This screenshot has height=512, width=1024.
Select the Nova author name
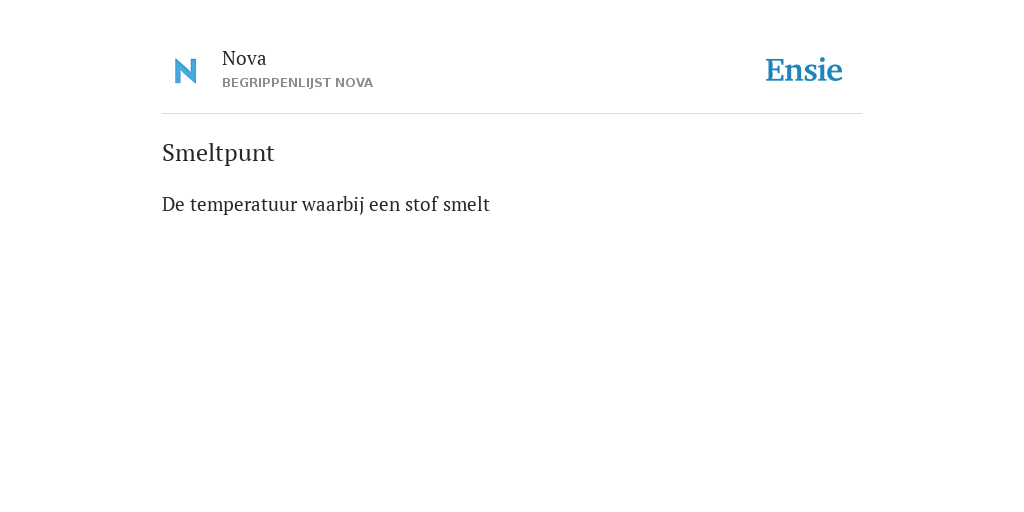pos(244,59)
